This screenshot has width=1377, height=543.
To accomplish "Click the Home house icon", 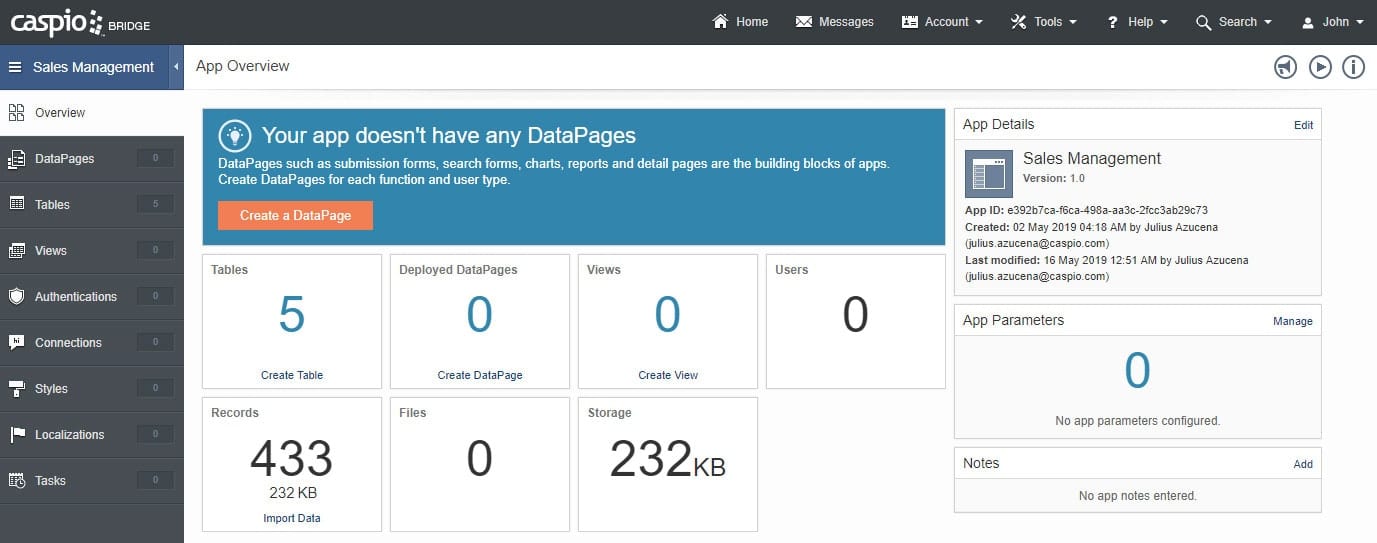I will point(720,22).
